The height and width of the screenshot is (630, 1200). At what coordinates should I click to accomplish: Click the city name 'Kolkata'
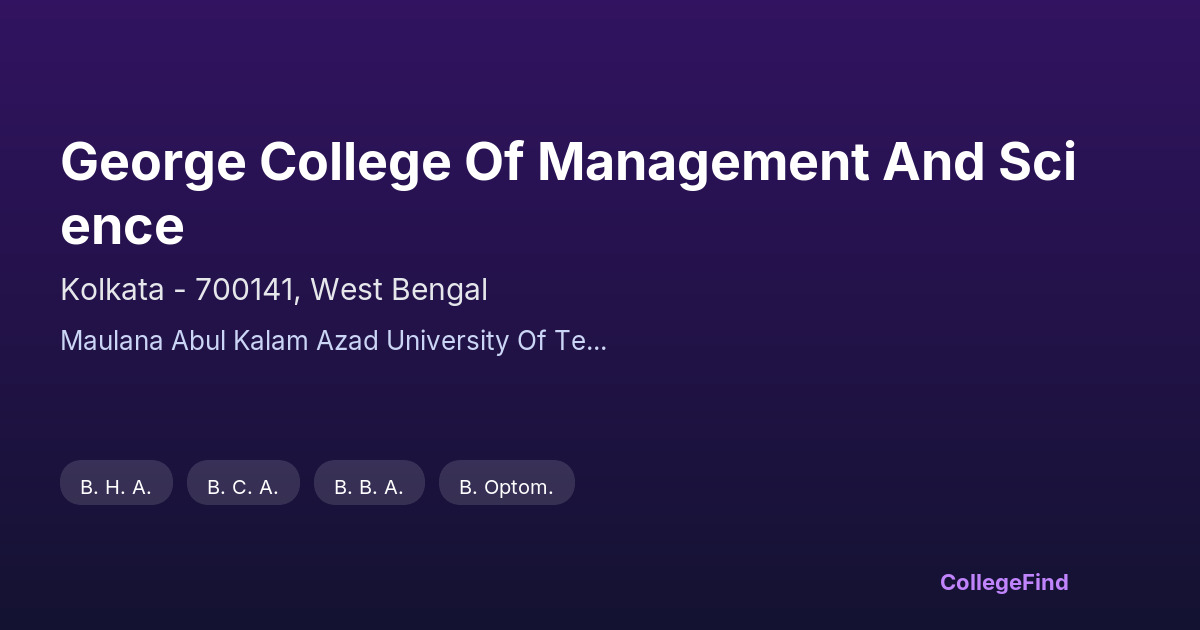click(112, 290)
